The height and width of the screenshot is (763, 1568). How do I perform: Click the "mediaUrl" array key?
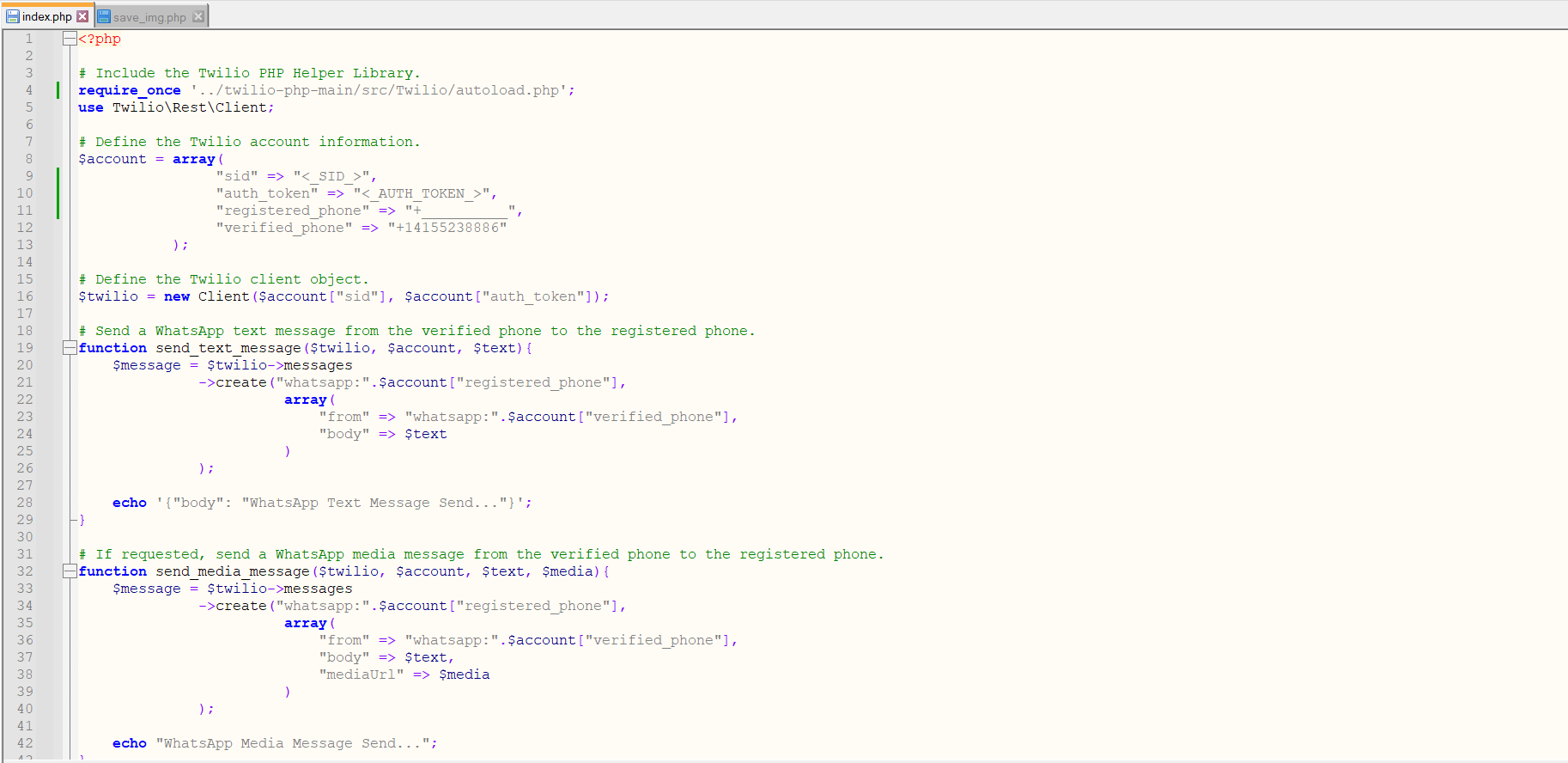pos(361,674)
